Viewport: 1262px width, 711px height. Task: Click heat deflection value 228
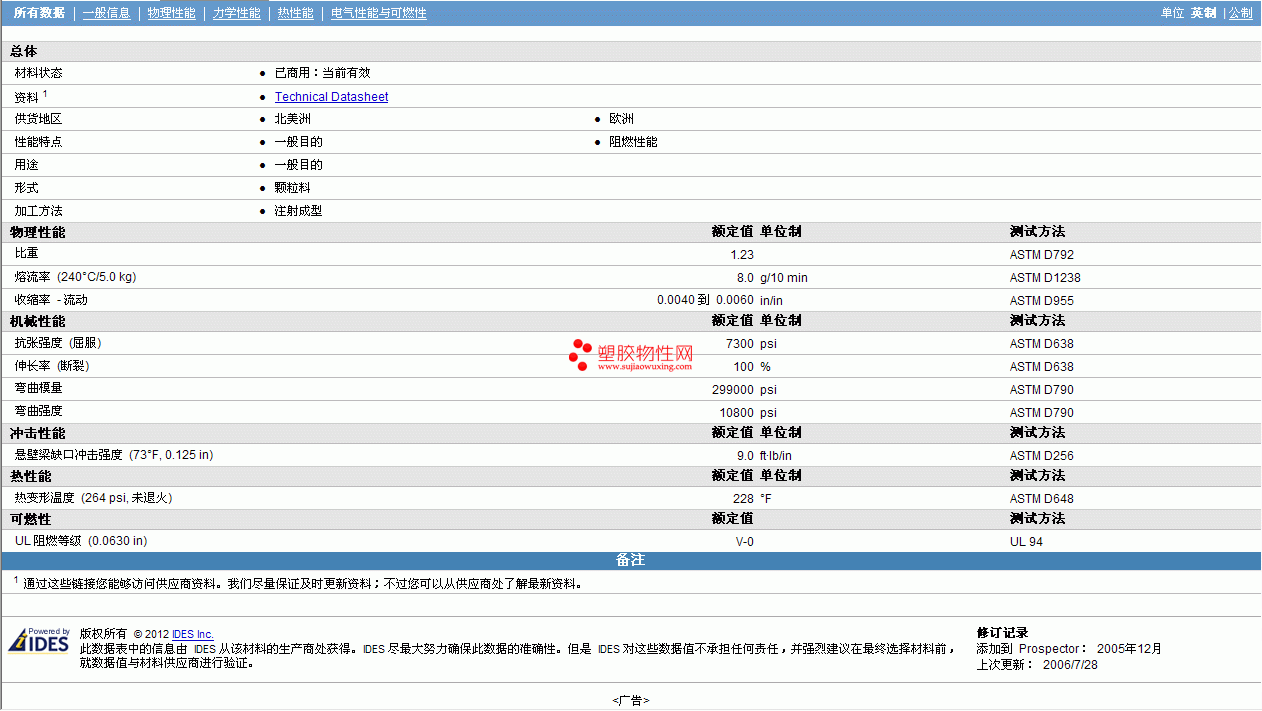743,499
